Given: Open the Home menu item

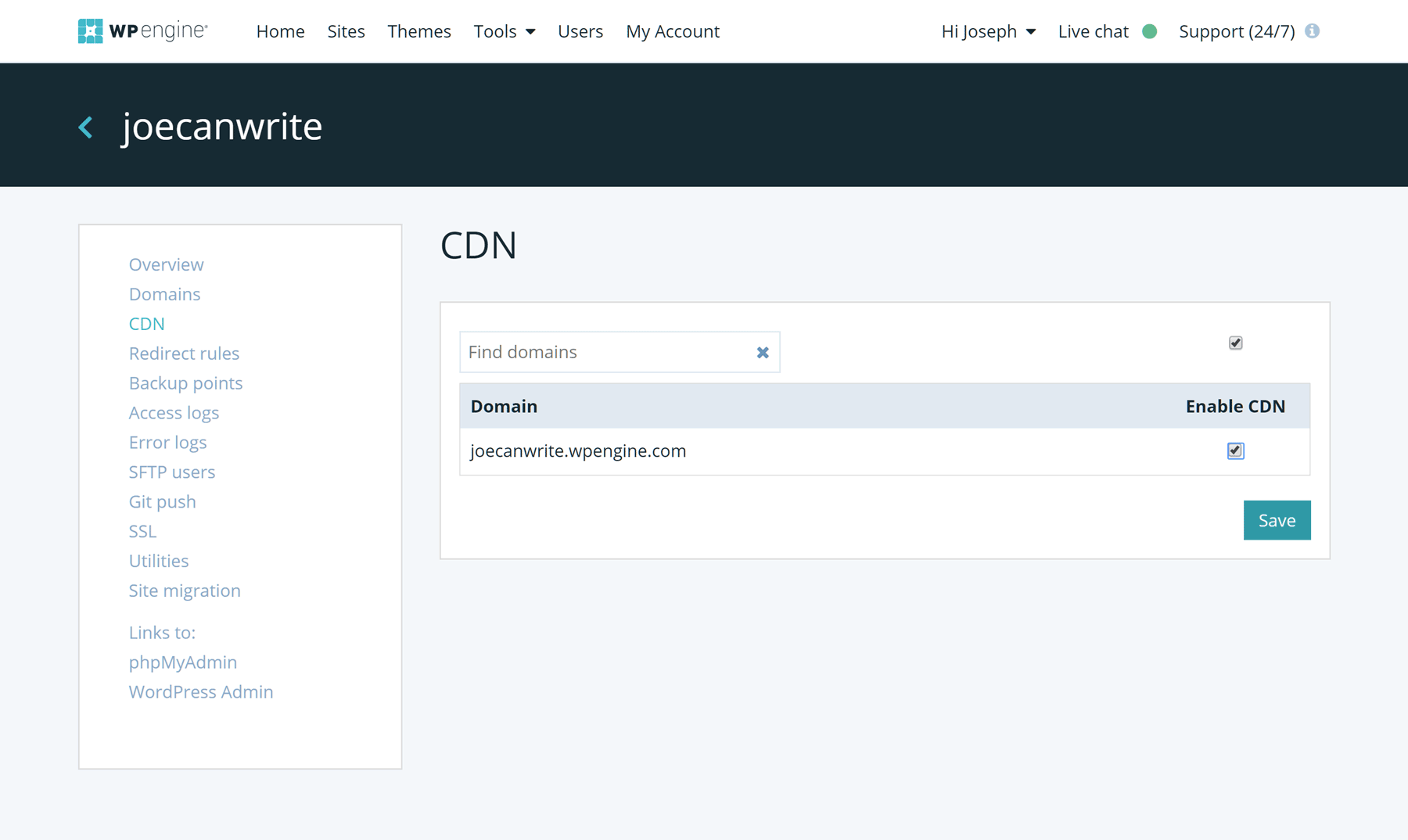Looking at the screenshot, I should click(x=280, y=31).
